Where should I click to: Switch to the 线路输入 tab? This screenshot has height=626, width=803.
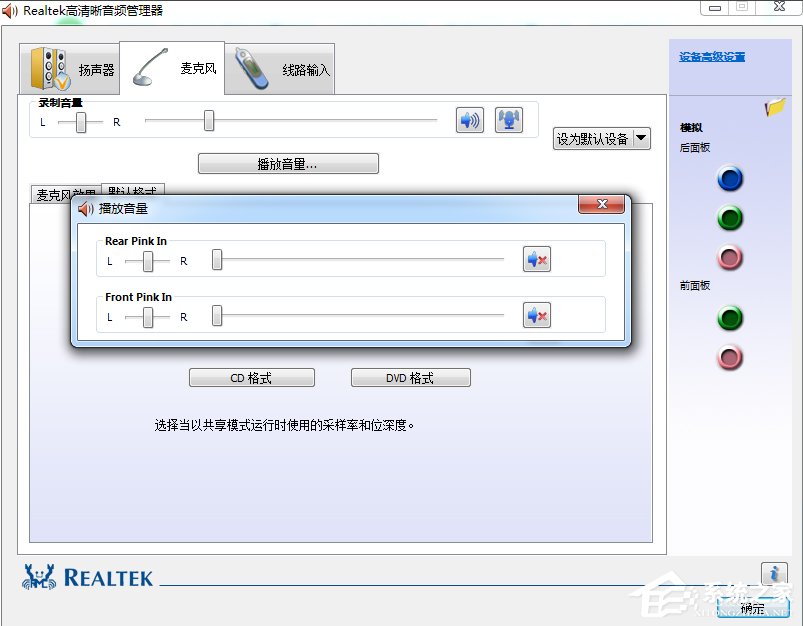pyautogui.click(x=281, y=66)
